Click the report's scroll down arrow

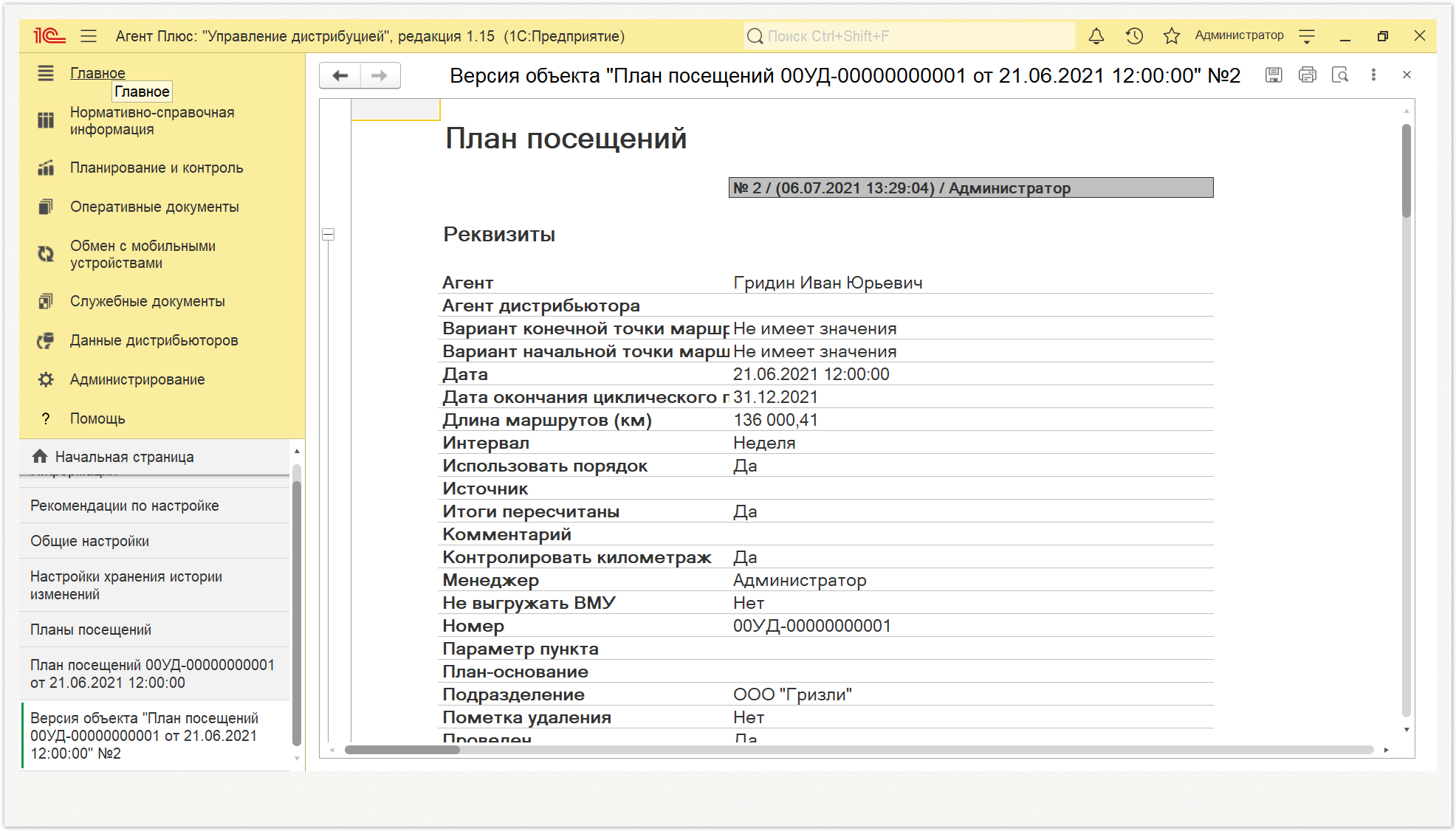click(1407, 729)
